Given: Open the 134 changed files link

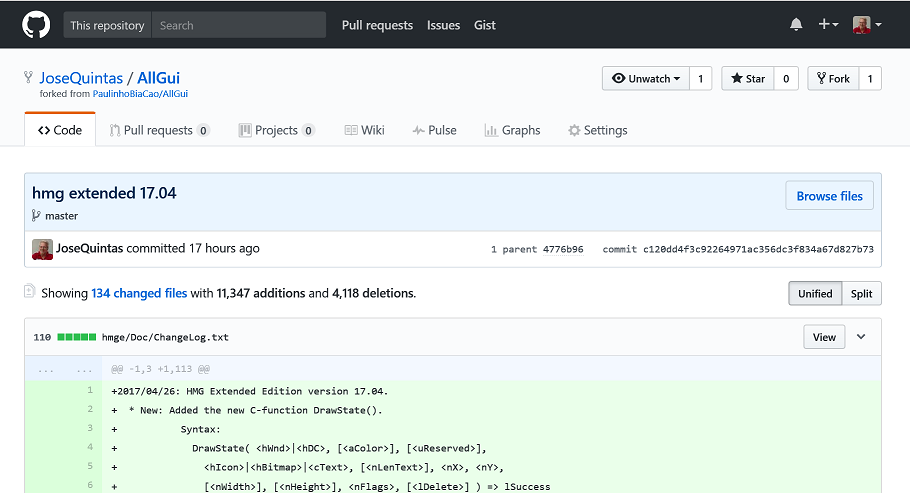Looking at the screenshot, I should point(139,293).
